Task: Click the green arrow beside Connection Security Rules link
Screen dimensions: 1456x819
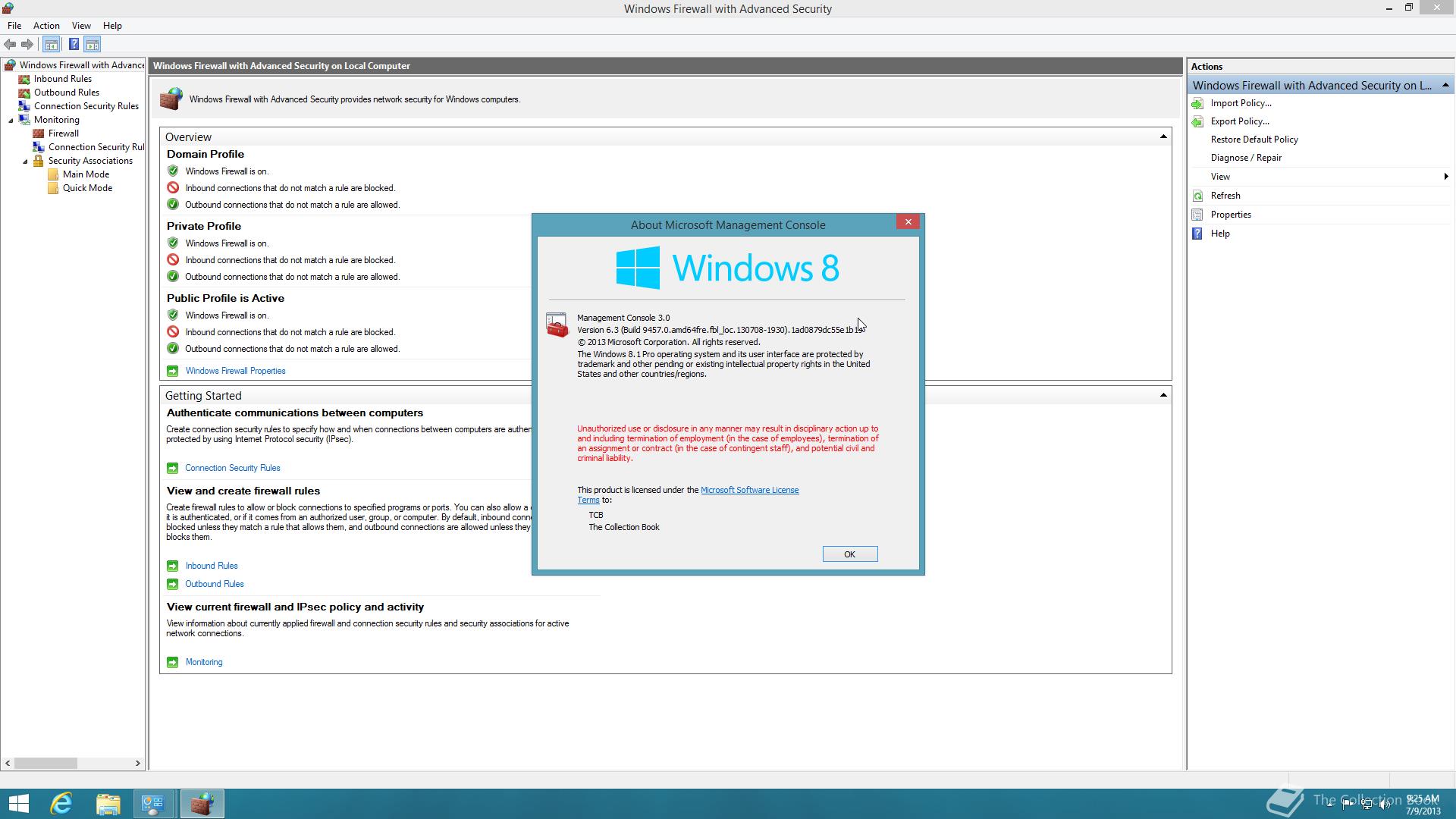Action: [x=172, y=468]
